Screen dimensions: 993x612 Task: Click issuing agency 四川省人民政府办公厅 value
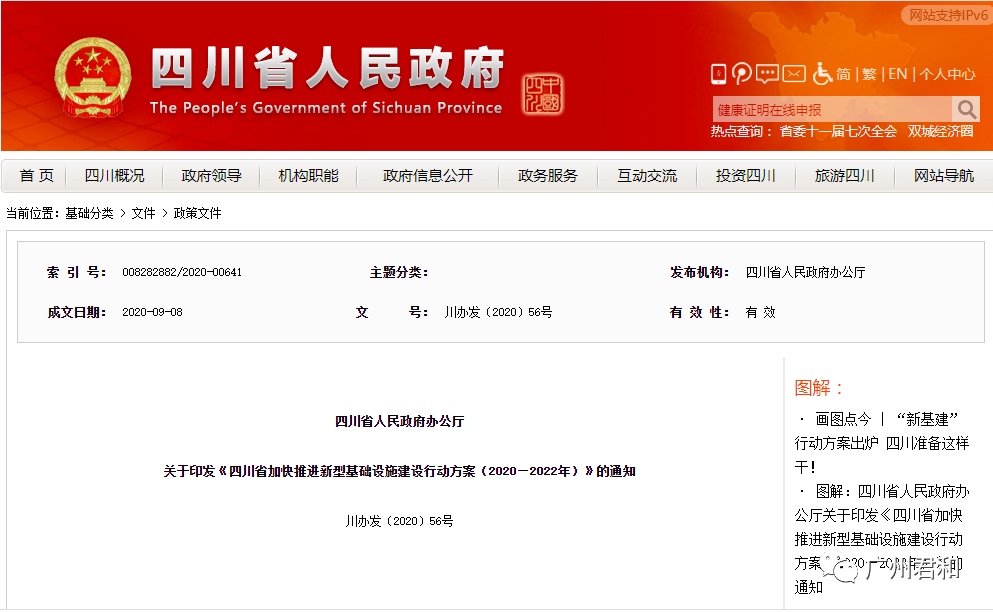click(806, 272)
